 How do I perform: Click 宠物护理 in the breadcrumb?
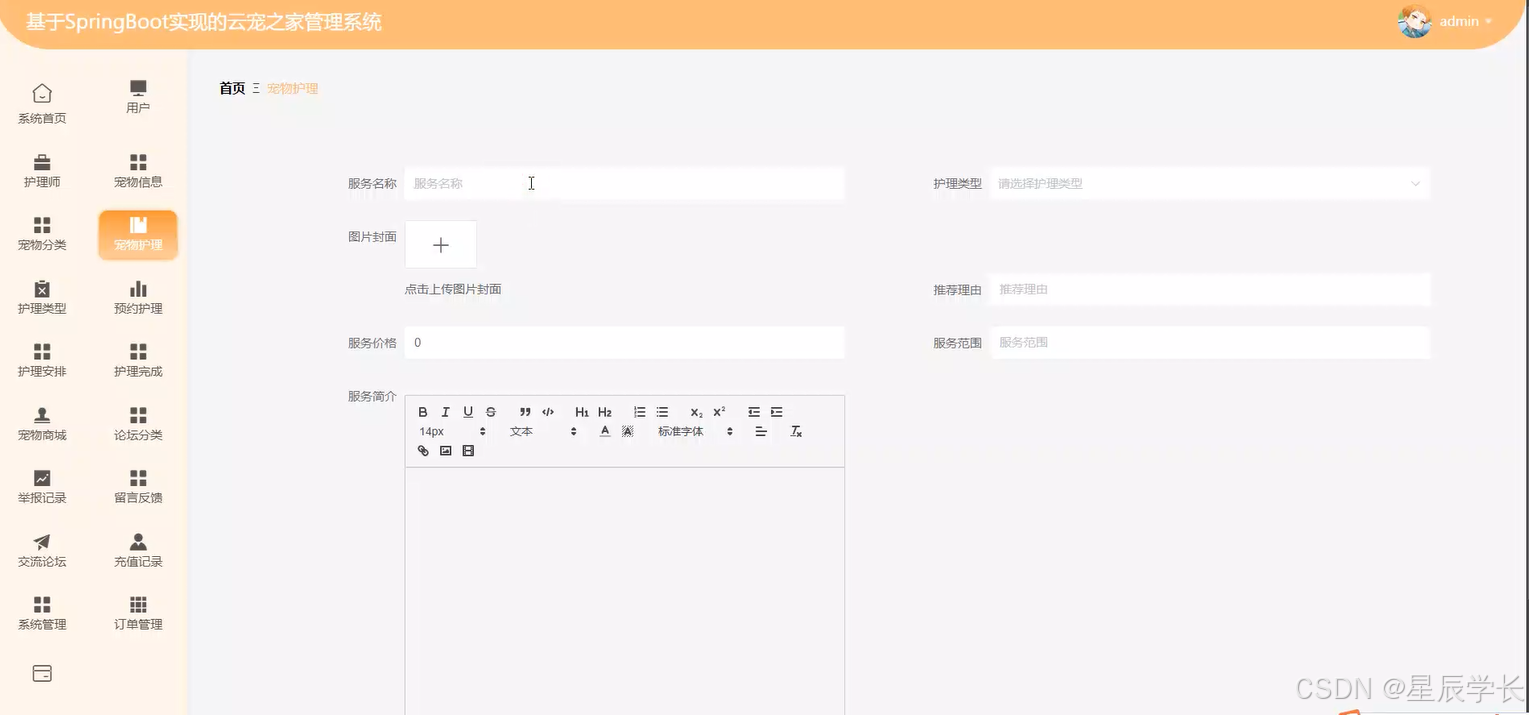292,88
